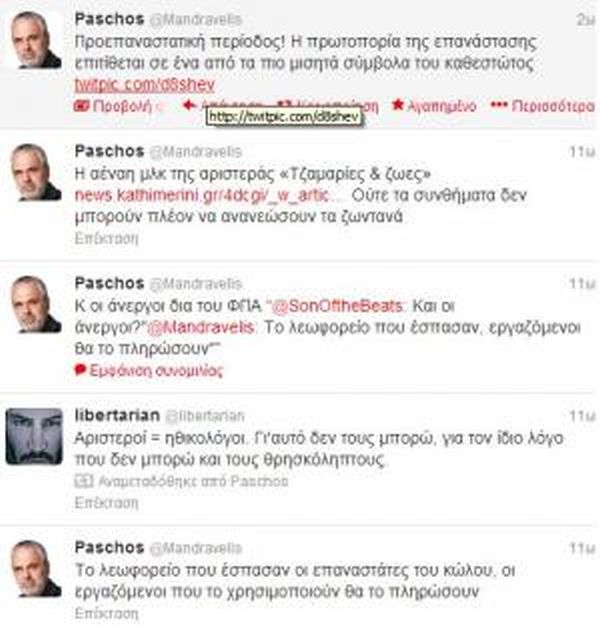This screenshot has width=600, height=636.
Task: Click the @SonOftheBeats mention
Action: pos(337,306)
